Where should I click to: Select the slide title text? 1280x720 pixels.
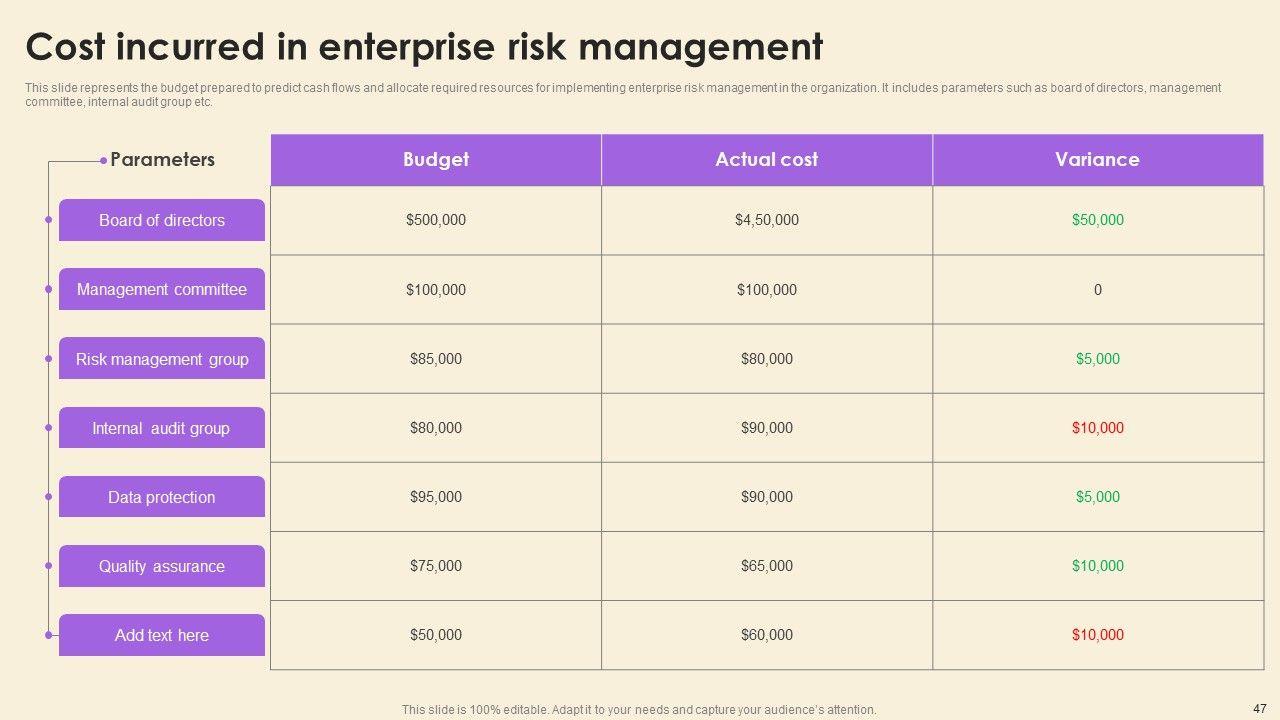point(424,47)
